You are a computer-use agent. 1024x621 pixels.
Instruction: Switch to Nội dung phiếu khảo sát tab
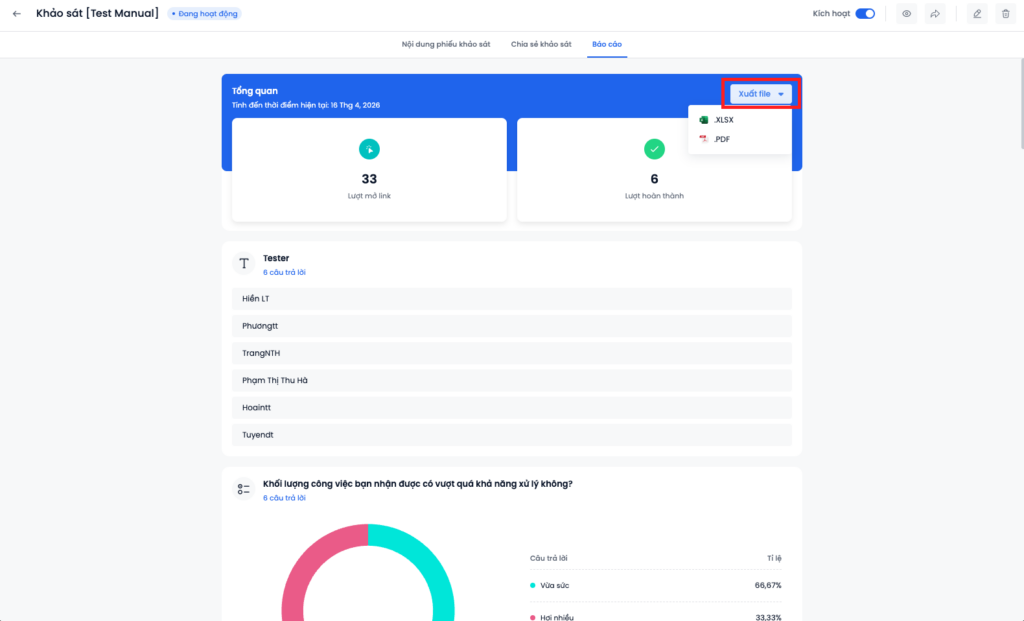(446, 45)
